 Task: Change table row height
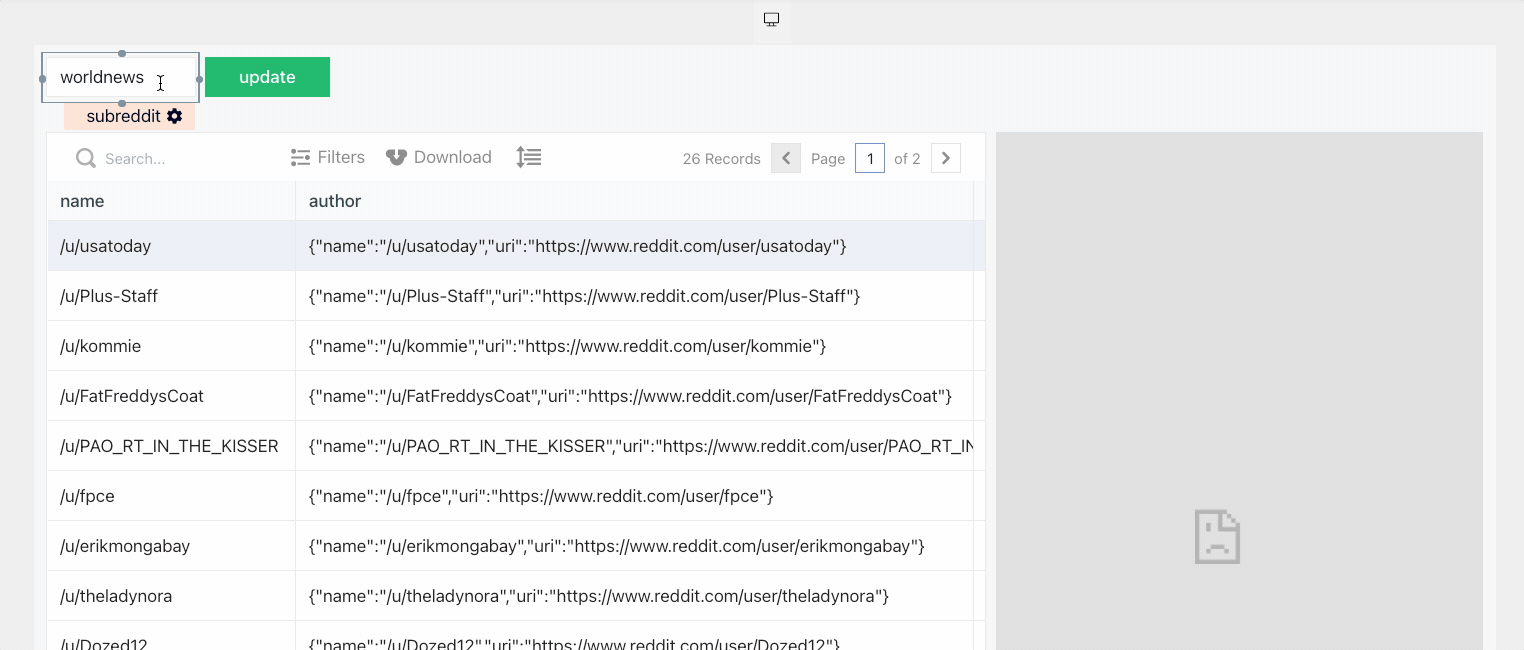point(529,157)
